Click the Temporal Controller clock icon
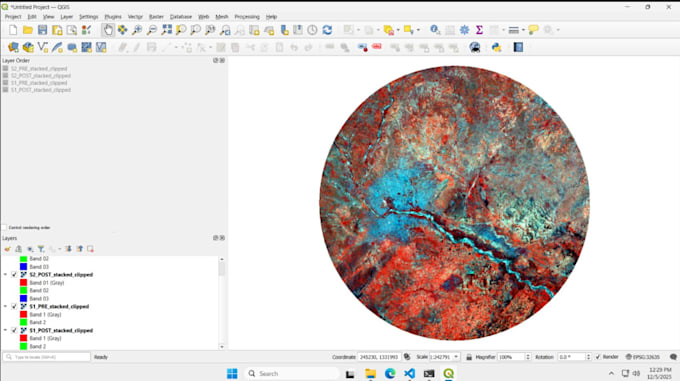The image size is (680, 381). (312, 30)
